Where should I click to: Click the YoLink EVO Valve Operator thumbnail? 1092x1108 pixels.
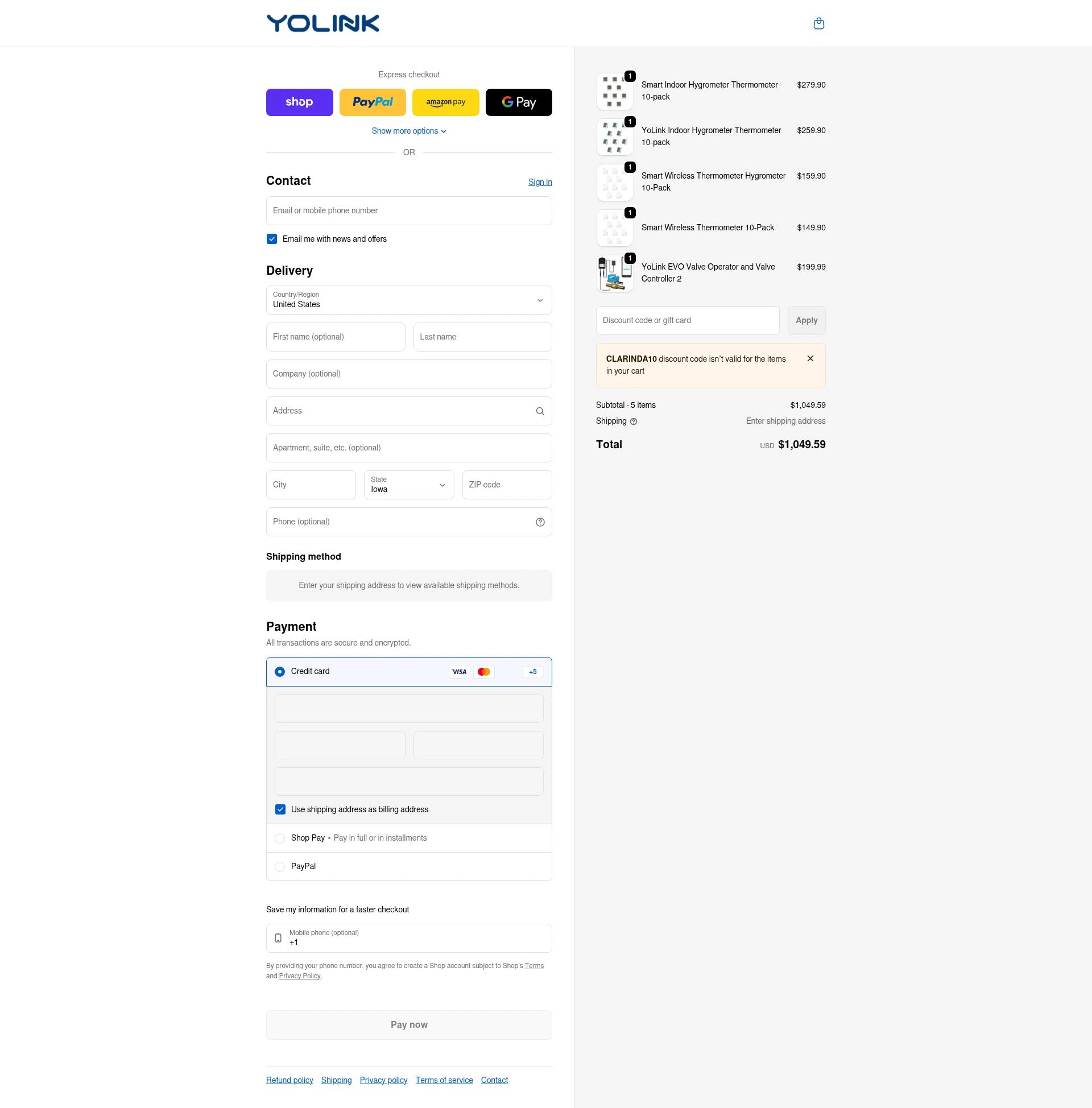[614, 273]
